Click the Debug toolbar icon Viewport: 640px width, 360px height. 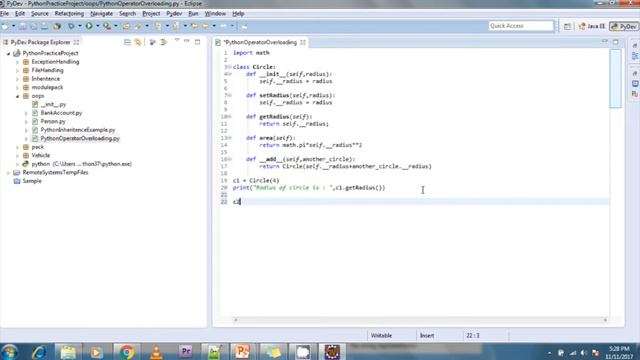pos(71,26)
